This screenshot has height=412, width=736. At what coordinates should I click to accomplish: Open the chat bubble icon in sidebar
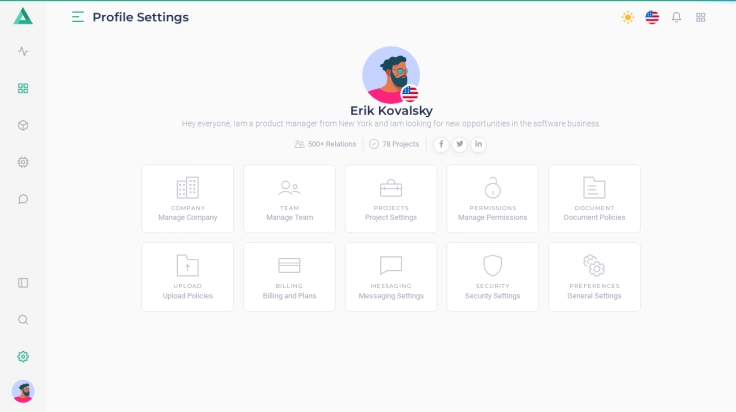(x=23, y=199)
